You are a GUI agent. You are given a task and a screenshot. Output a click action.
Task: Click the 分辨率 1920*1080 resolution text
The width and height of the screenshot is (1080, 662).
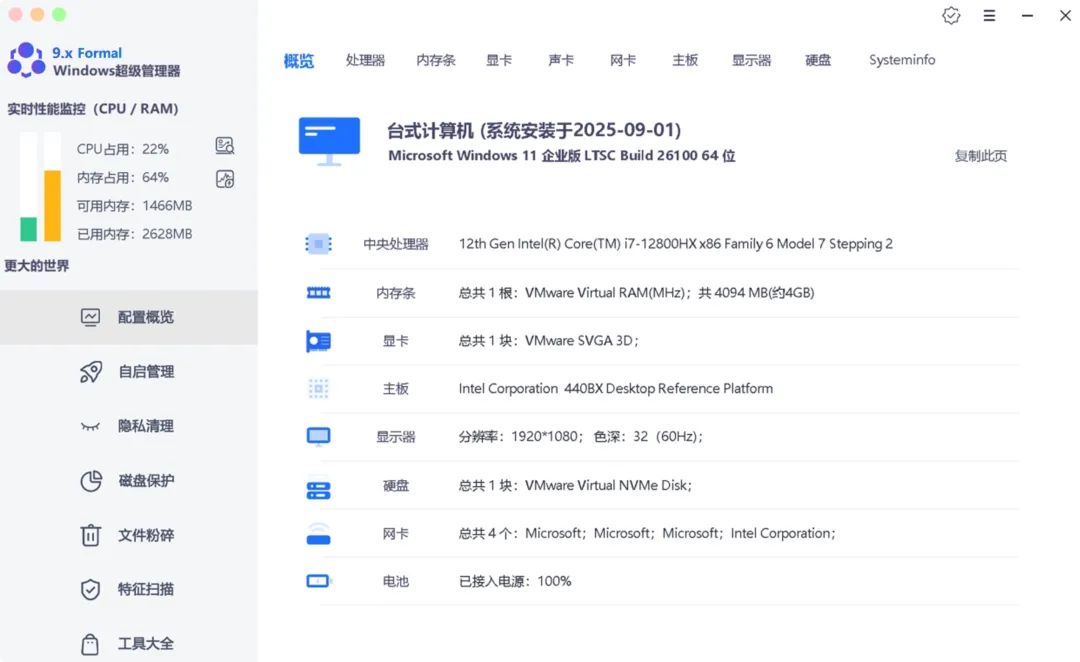(x=581, y=437)
